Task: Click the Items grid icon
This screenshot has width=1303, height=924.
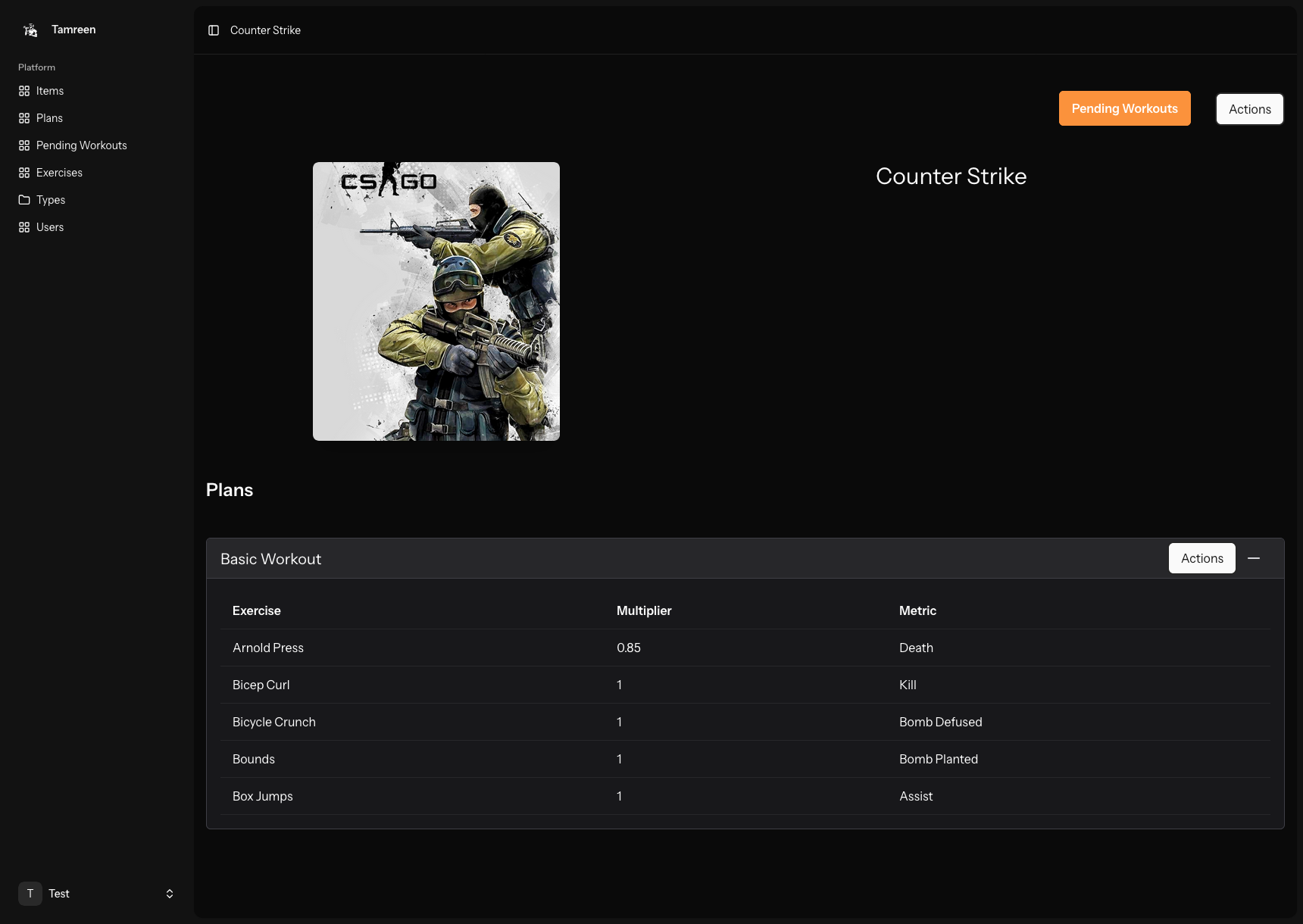Action: pyautogui.click(x=24, y=91)
